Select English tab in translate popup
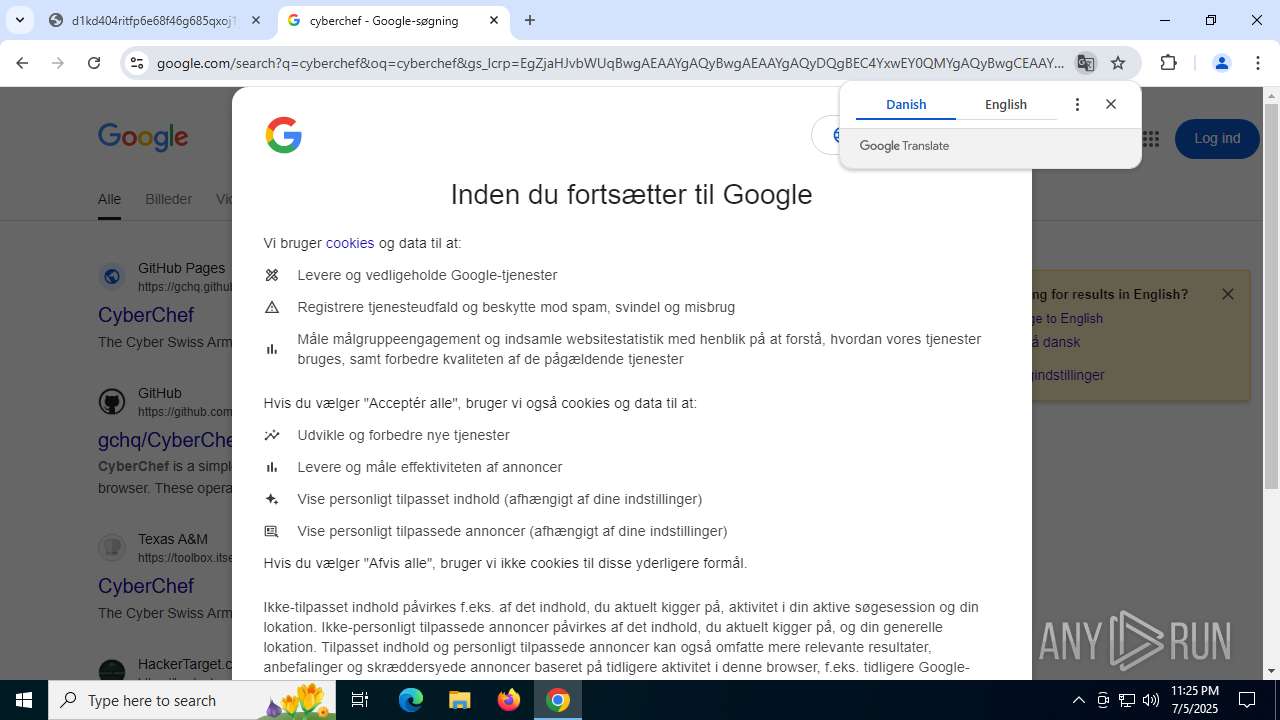Viewport: 1280px width, 720px height. coord(1006,104)
